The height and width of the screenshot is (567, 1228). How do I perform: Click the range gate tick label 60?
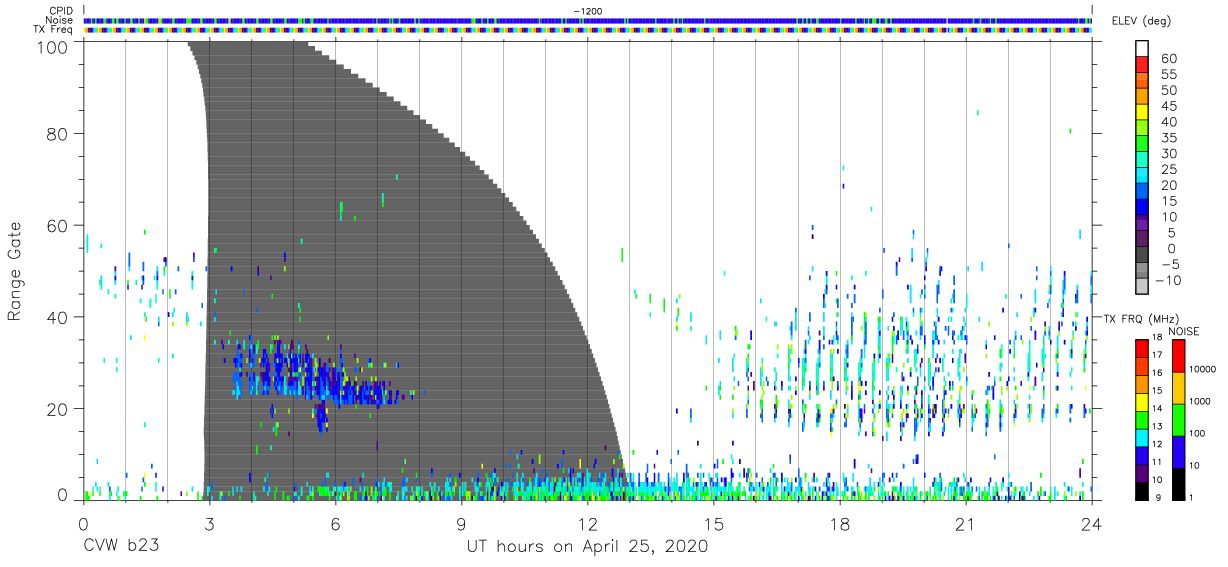click(57, 226)
